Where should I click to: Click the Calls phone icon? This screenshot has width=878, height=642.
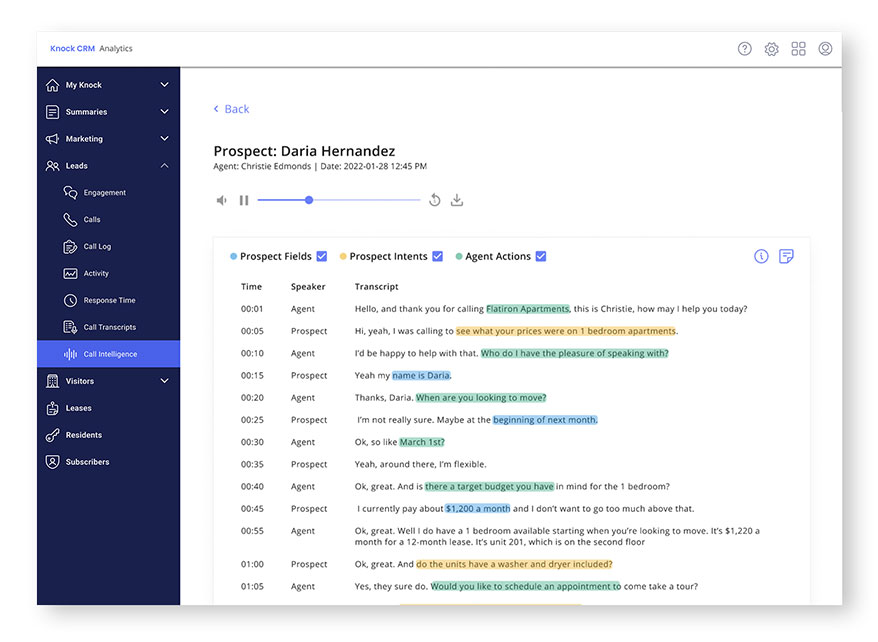(x=70, y=219)
